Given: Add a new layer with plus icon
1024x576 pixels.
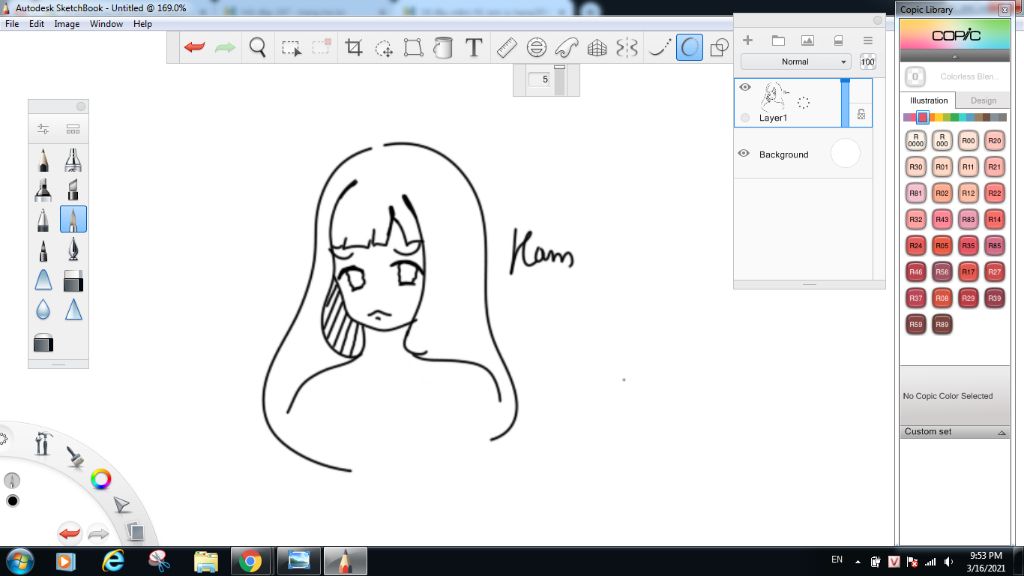Looking at the screenshot, I should click(748, 40).
